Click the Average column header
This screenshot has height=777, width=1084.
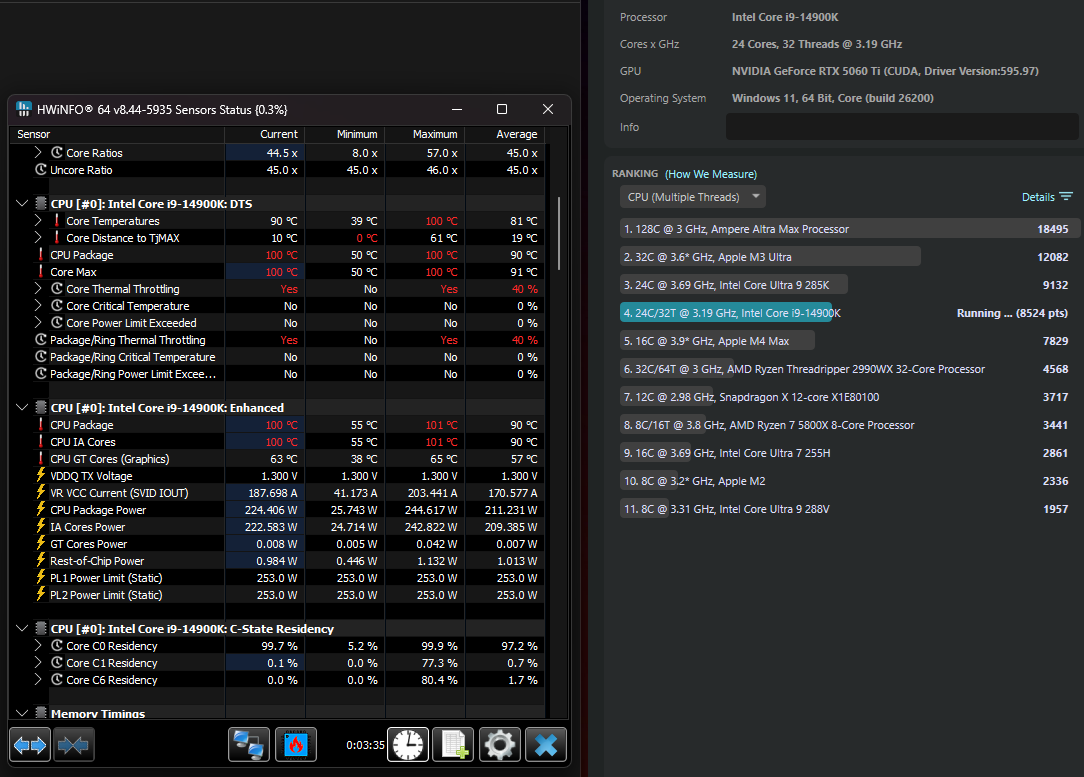(x=505, y=134)
